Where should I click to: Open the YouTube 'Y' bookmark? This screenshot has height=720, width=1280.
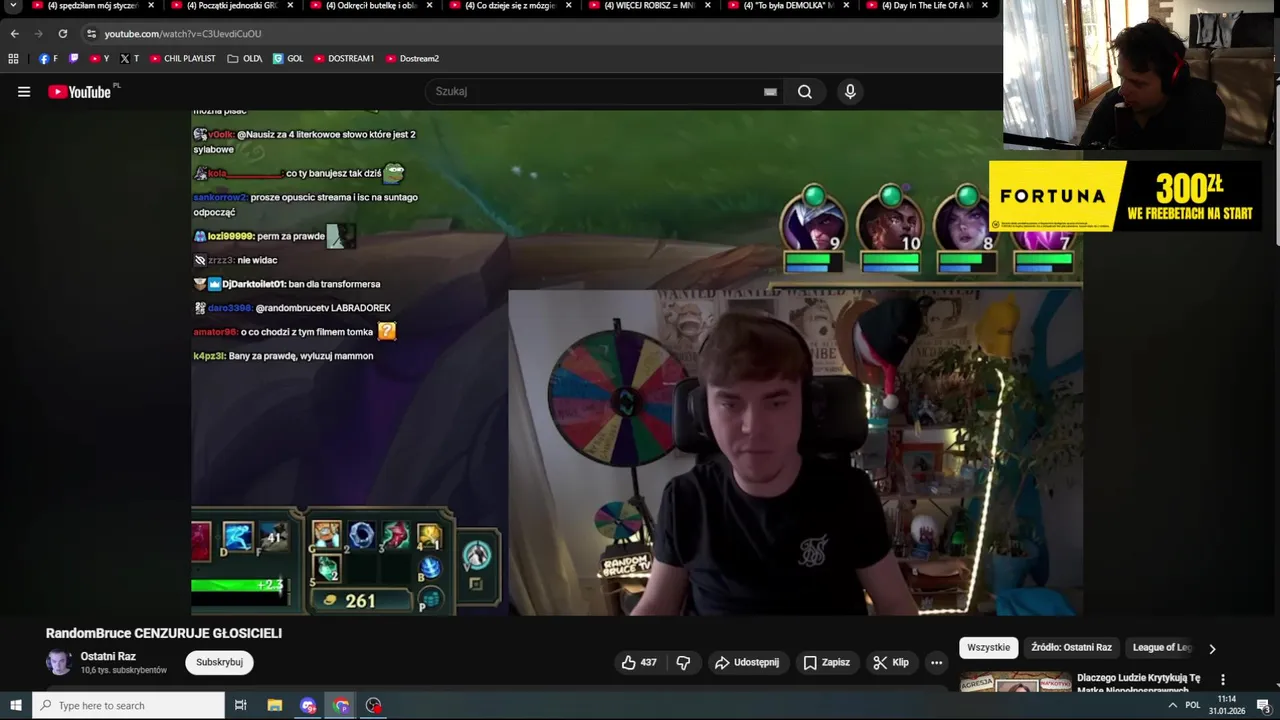tap(100, 59)
